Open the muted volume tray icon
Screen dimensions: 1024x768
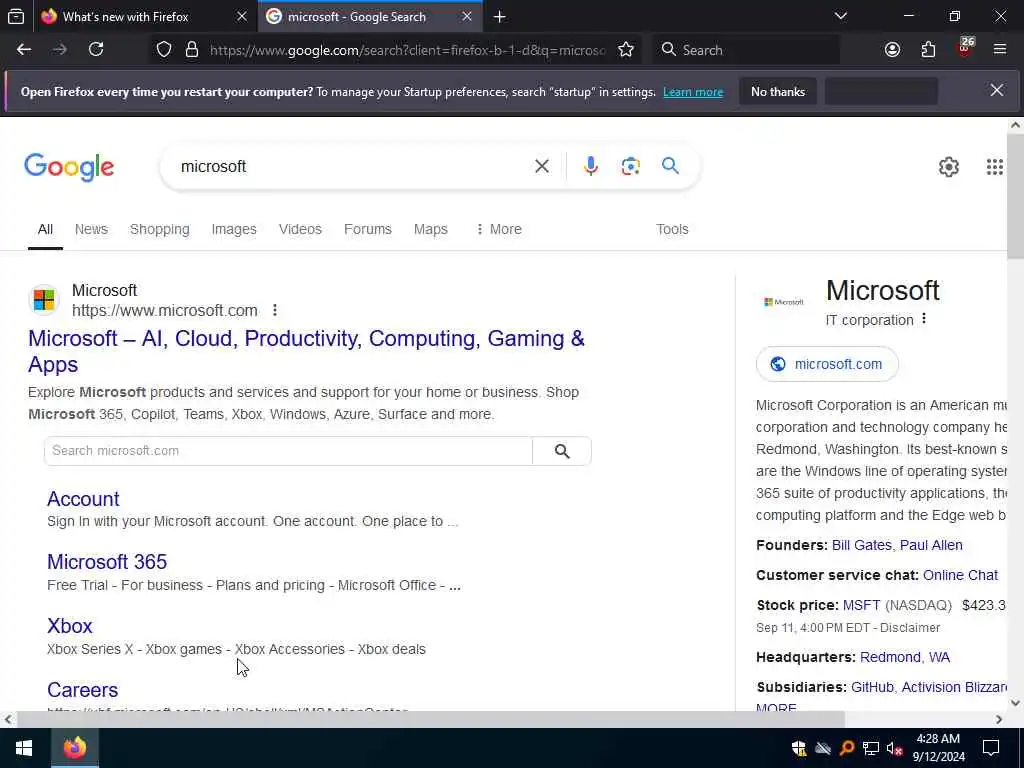point(895,748)
